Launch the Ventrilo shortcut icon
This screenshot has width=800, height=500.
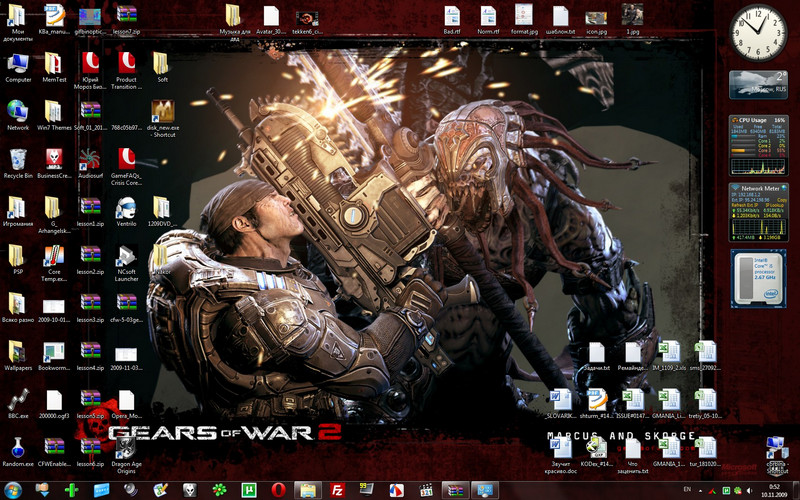click(126, 212)
